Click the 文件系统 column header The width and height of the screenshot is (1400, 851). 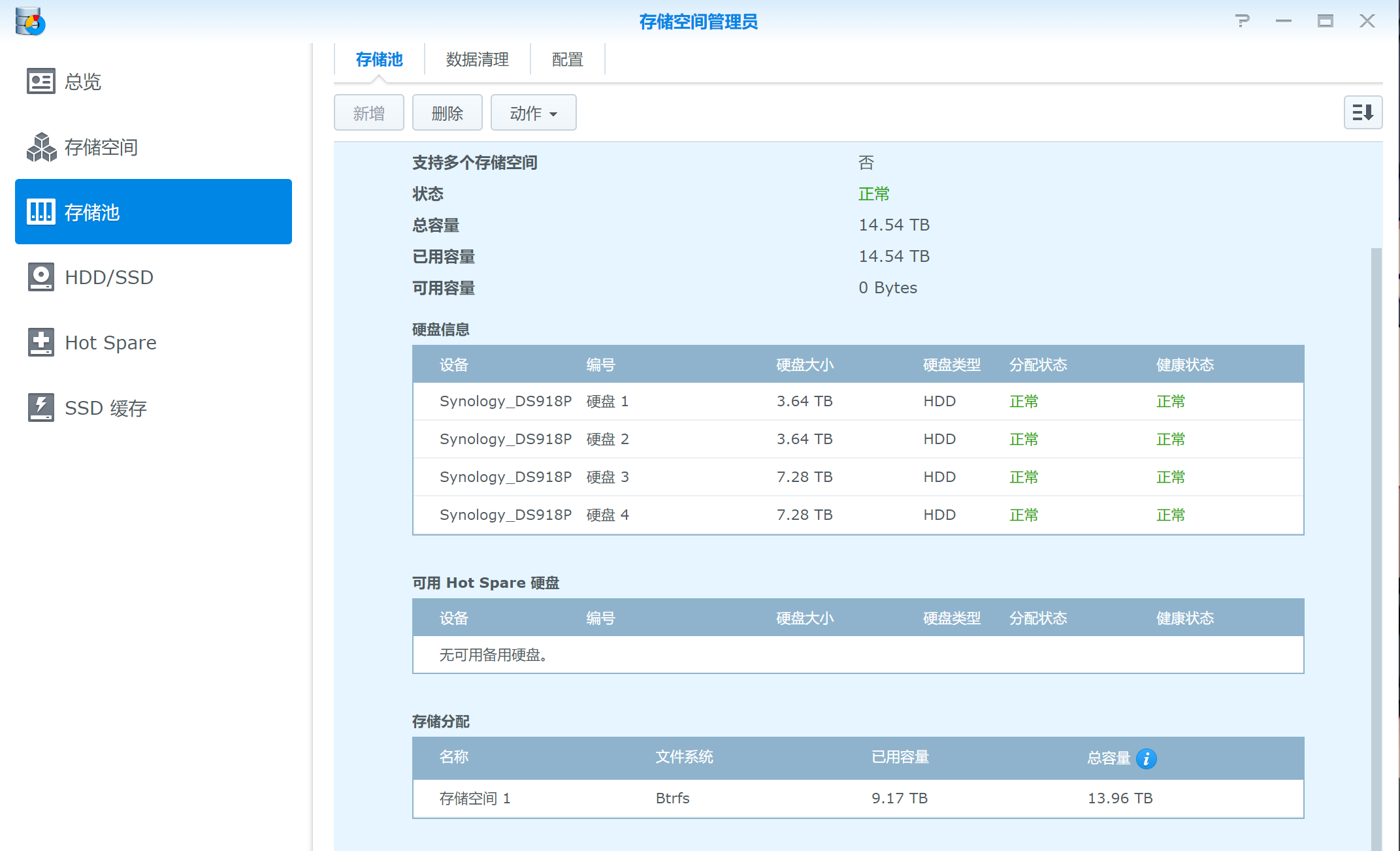[x=684, y=757]
